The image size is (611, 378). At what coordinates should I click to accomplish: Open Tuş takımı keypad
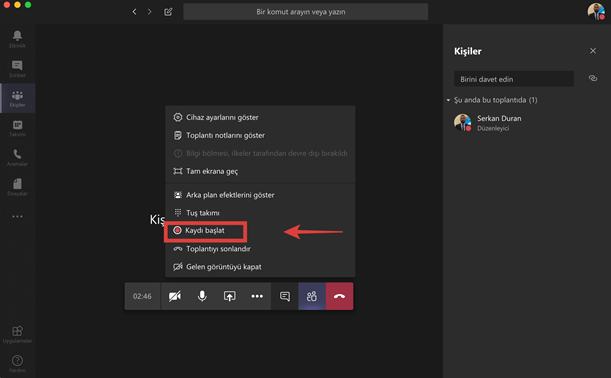260,213
